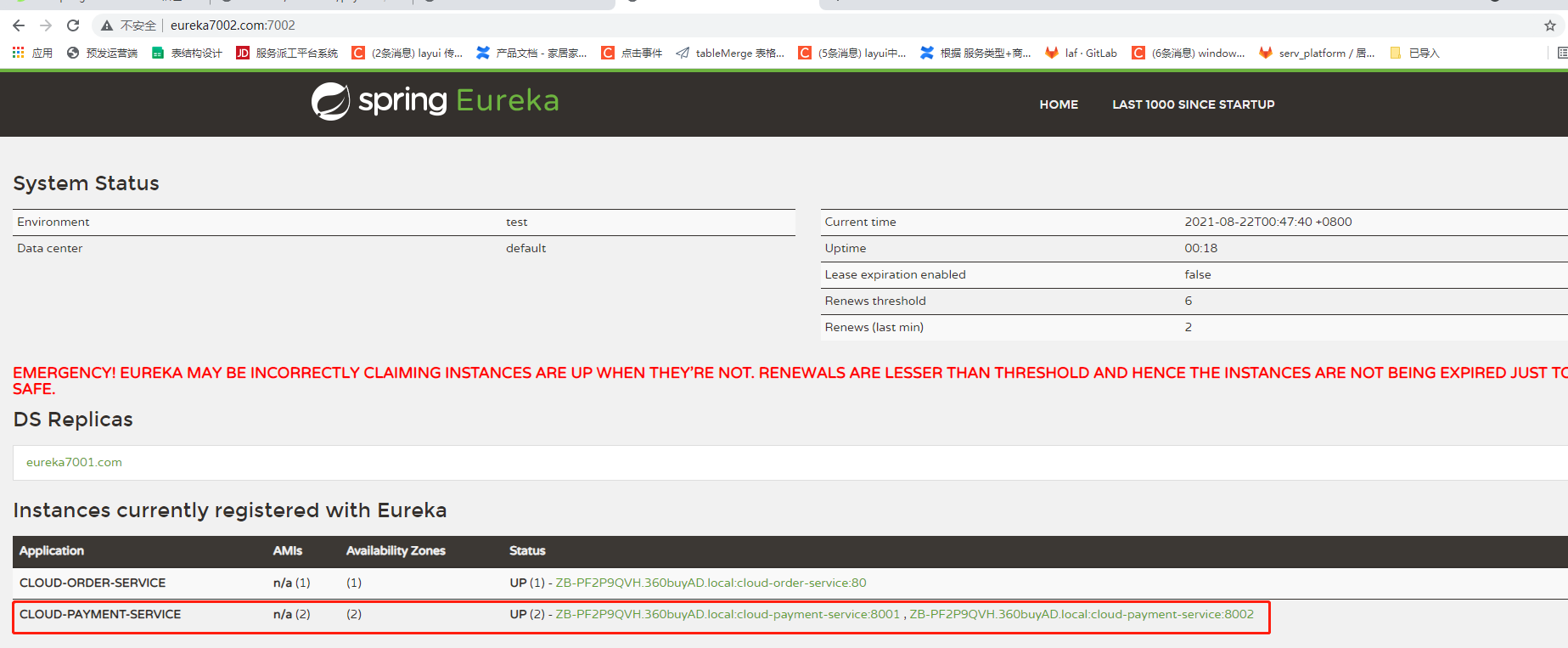Screen dimensions: 1568x648
Task: Open the 已导入 bookmarks folder
Action: click(x=1414, y=53)
